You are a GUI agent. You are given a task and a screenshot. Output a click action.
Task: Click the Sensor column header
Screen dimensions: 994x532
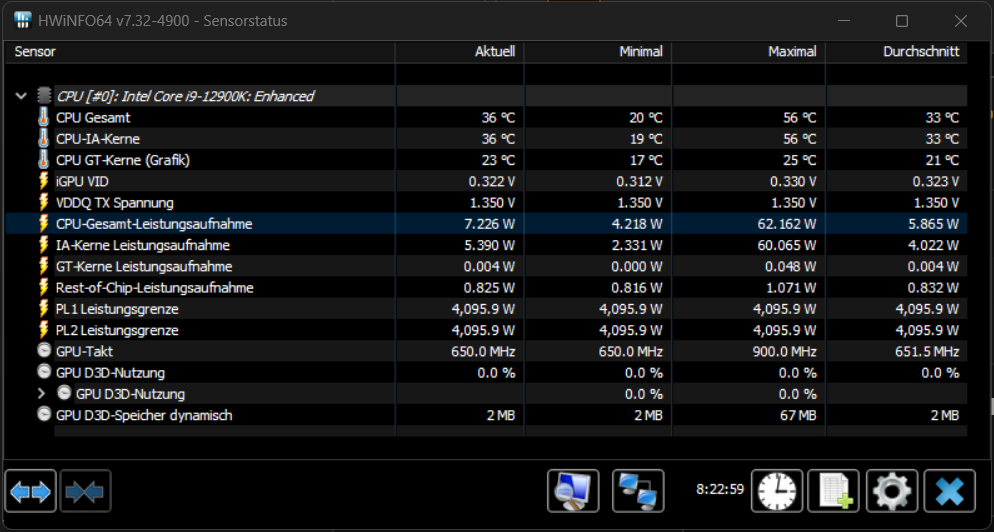pyautogui.click(x=200, y=52)
